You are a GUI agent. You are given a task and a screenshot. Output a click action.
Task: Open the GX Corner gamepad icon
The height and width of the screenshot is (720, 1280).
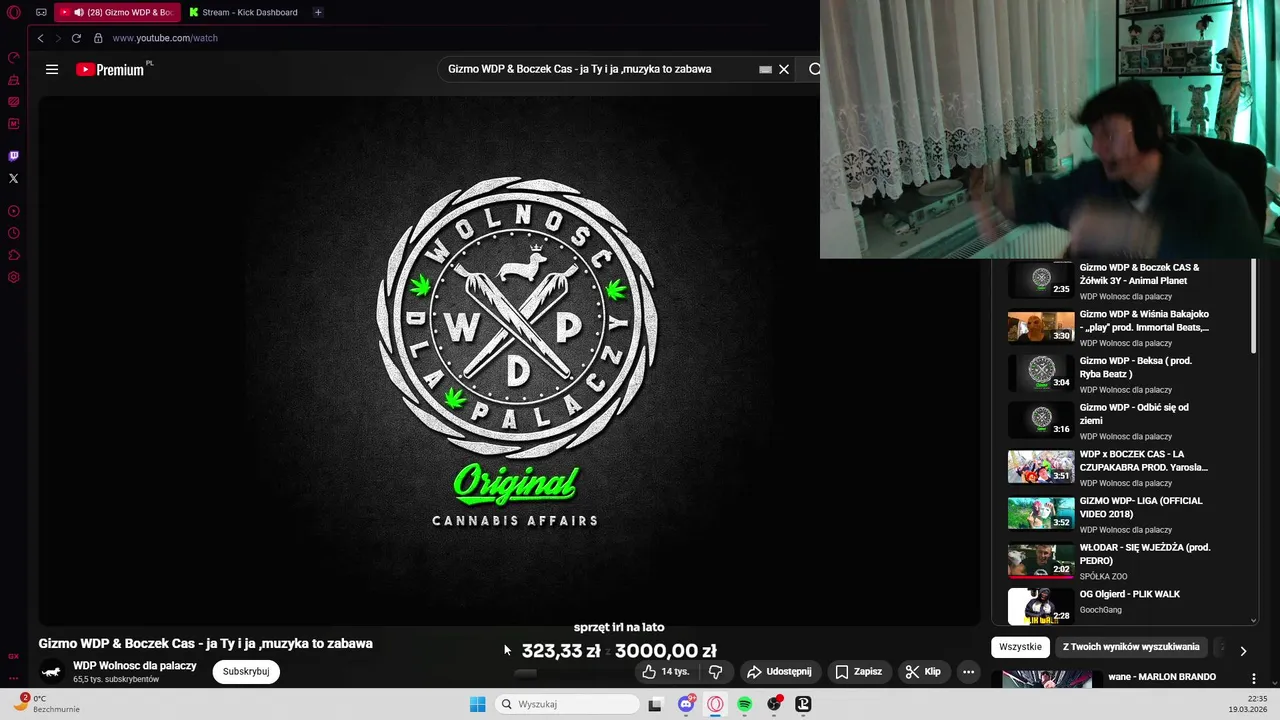[41, 12]
